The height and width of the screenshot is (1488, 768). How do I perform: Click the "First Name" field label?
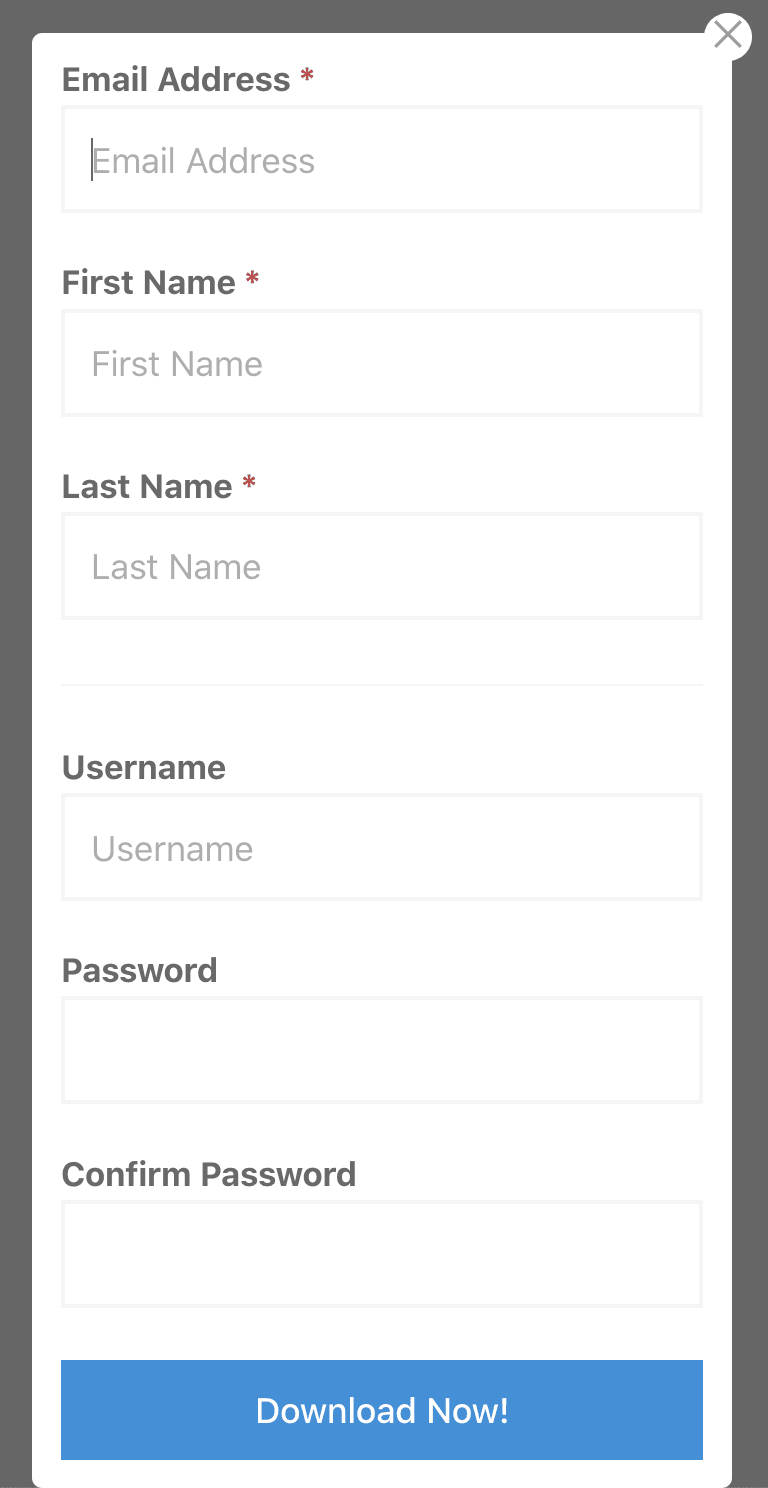point(148,283)
